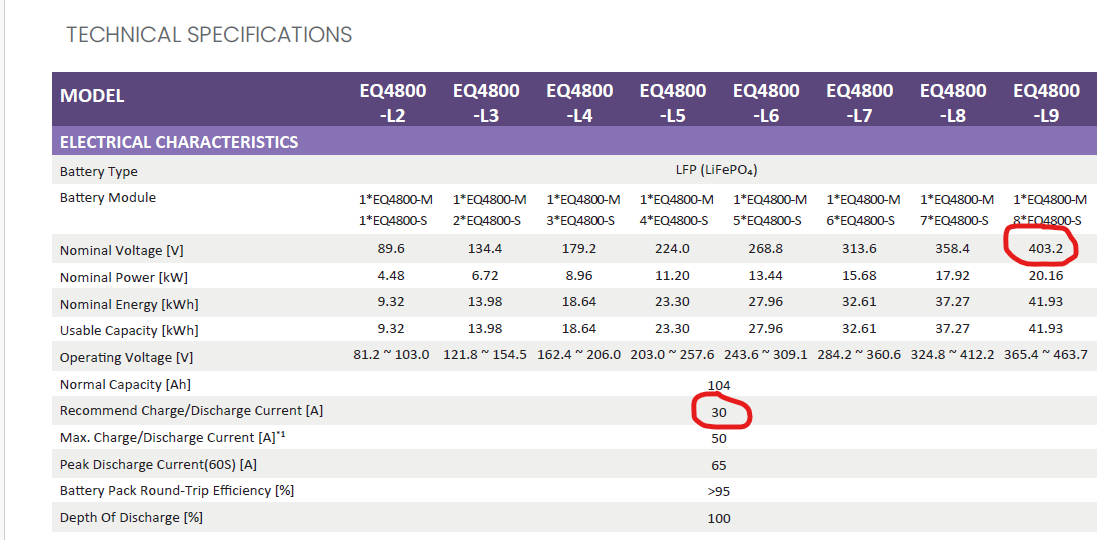
Task: Select the 81.2 ~ 103.0 operating voltage range
Action: 392,356
